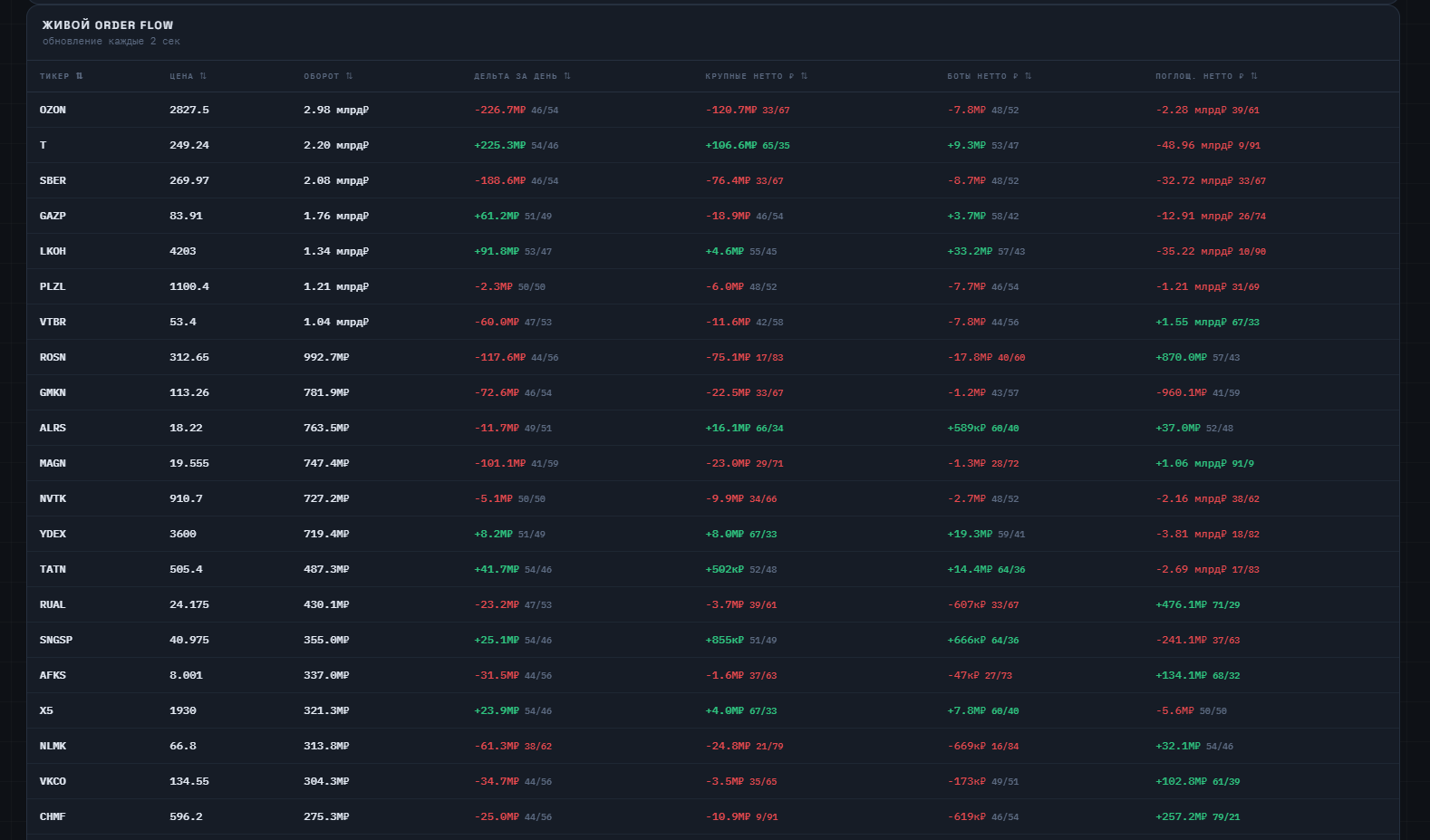Image resolution: width=1430 pixels, height=840 pixels.
Task: Click CHMF large net -10.9М₽
Action: (728, 816)
